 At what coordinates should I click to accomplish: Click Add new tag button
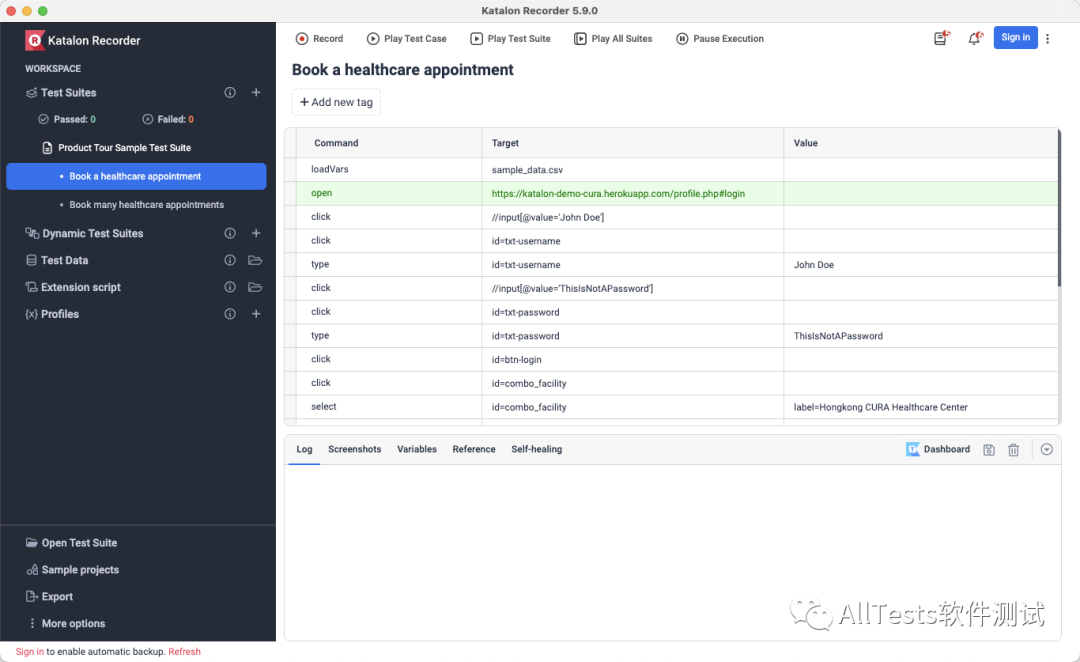click(336, 102)
